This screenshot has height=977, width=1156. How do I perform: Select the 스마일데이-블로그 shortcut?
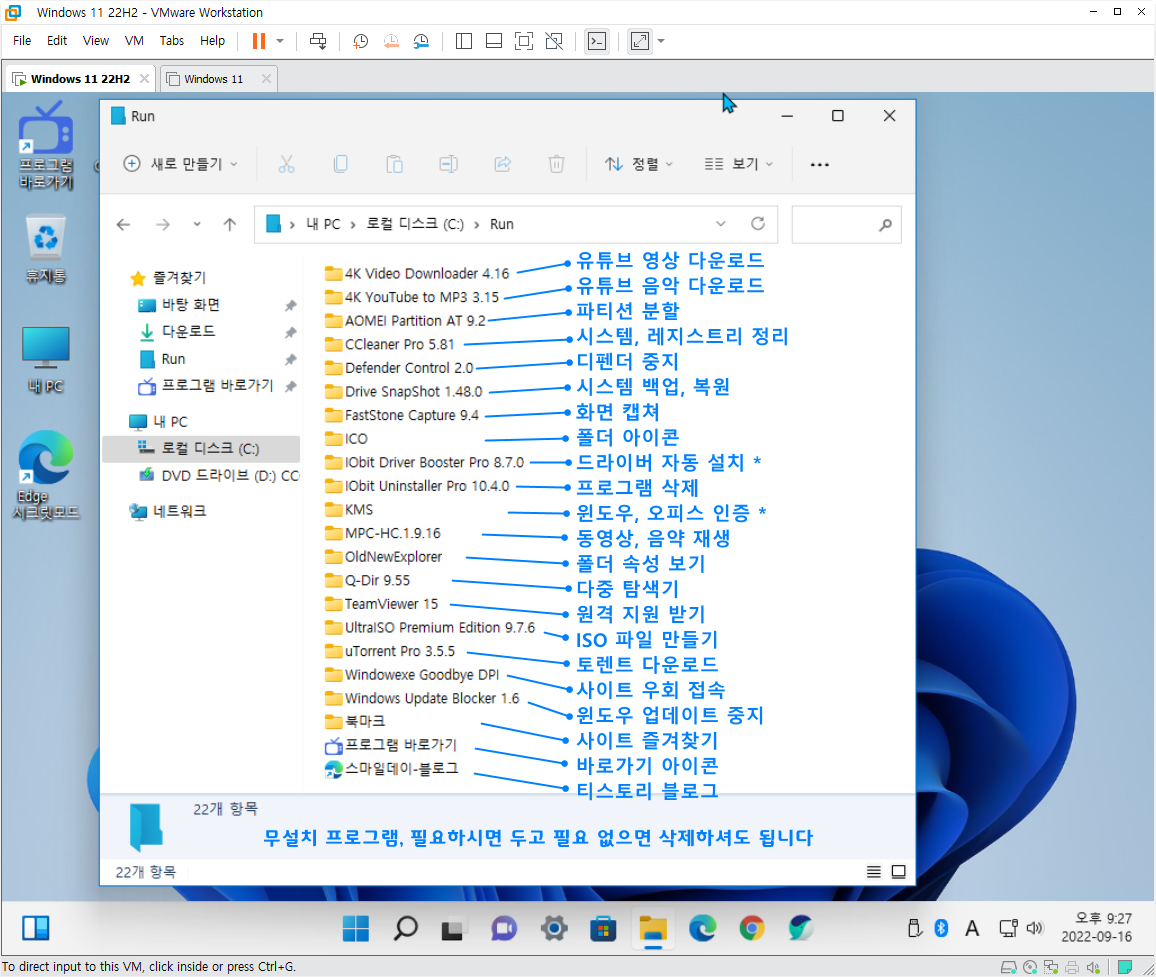pos(392,769)
